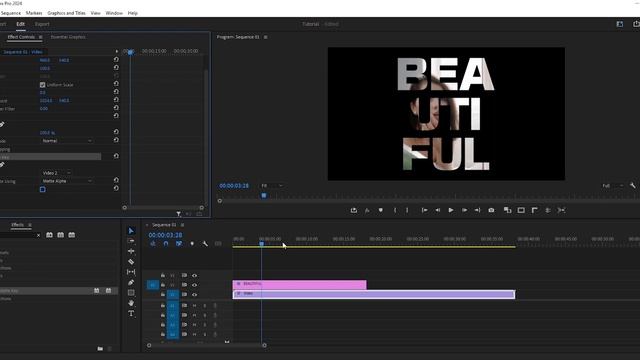The image size is (640, 360).
Task: Open the Effects panel menu
Action: pos(30,225)
